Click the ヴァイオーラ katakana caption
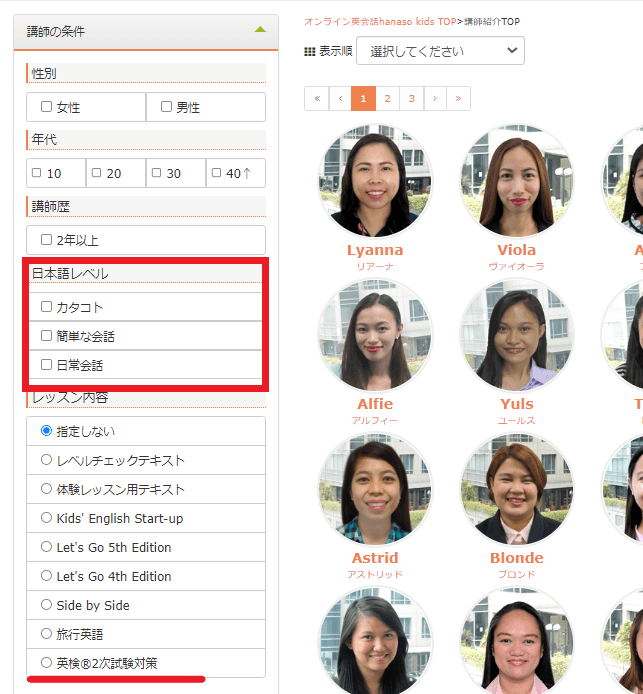The width and height of the screenshot is (643, 694). pos(516,266)
